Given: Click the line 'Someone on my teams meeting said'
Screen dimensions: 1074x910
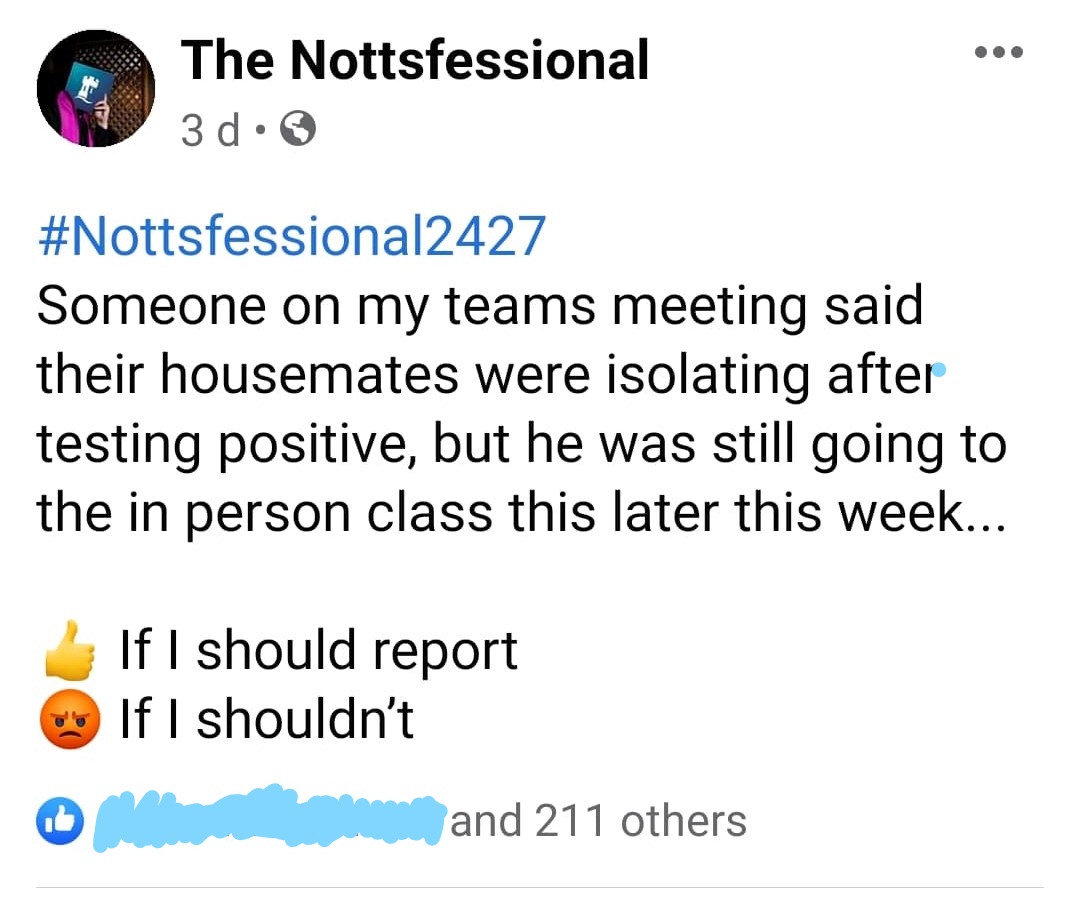Looking at the screenshot, I should click(480, 306).
